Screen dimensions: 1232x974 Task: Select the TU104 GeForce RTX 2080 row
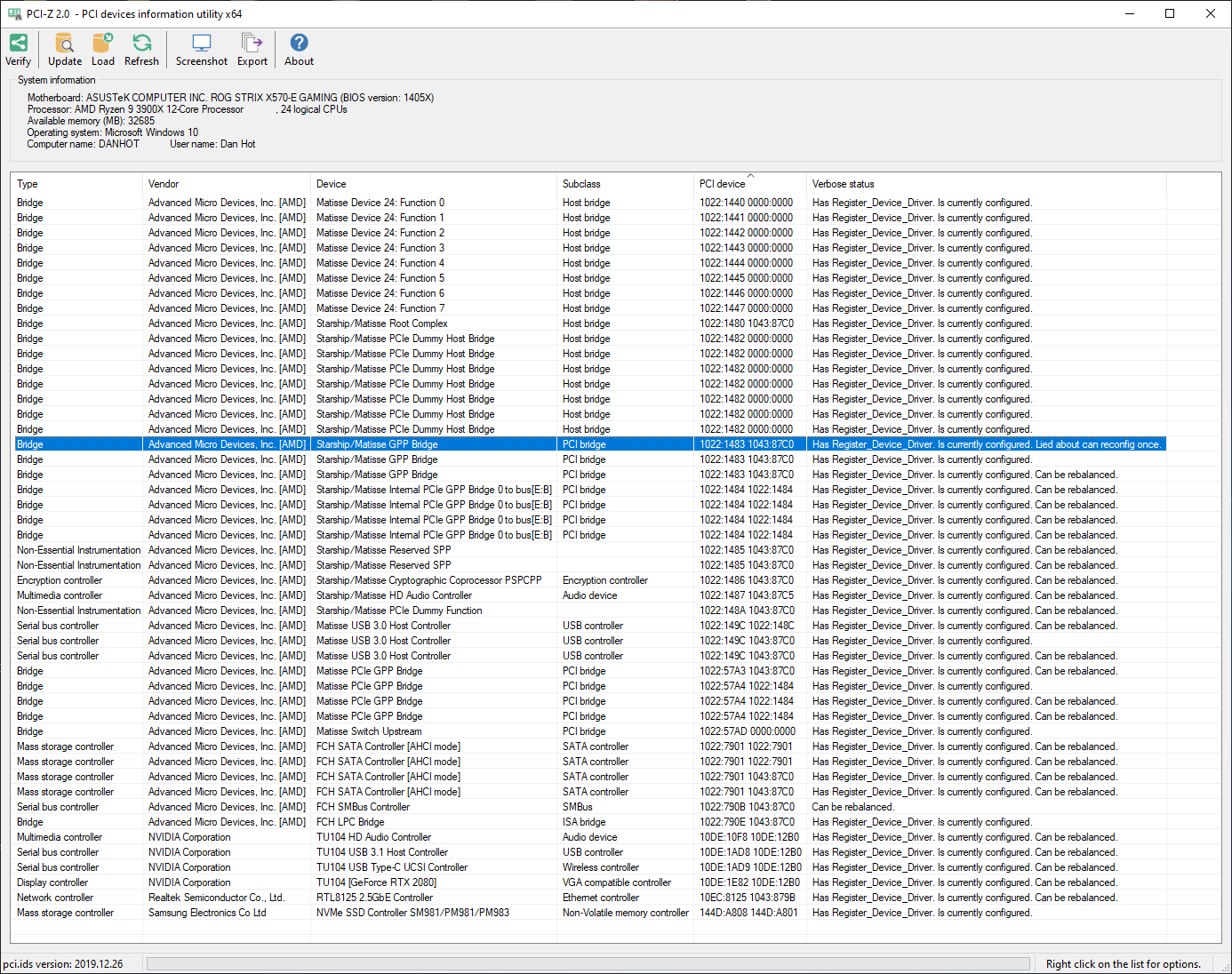pyautogui.click(x=590, y=882)
